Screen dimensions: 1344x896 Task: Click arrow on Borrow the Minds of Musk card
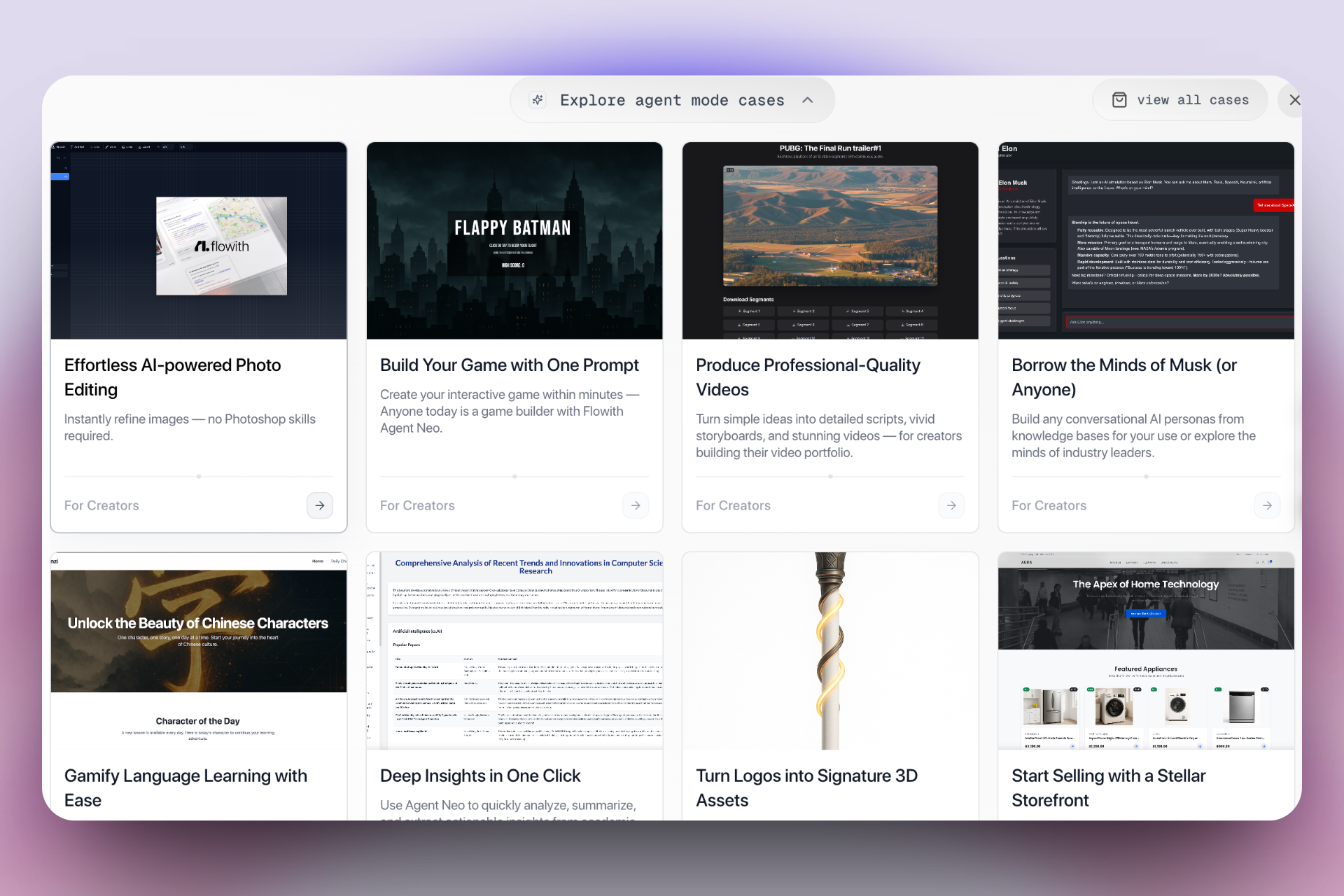1267,505
